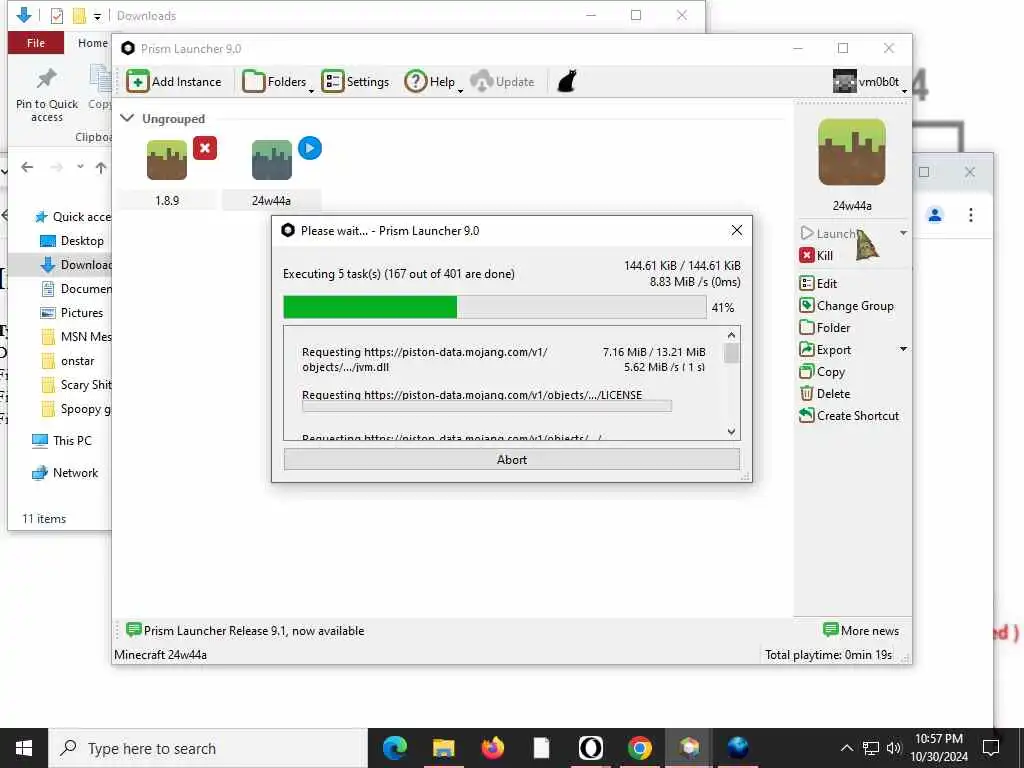Select Downloads in Explorer sidebar
The width and height of the screenshot is (1024, 768).
[76, 264]
